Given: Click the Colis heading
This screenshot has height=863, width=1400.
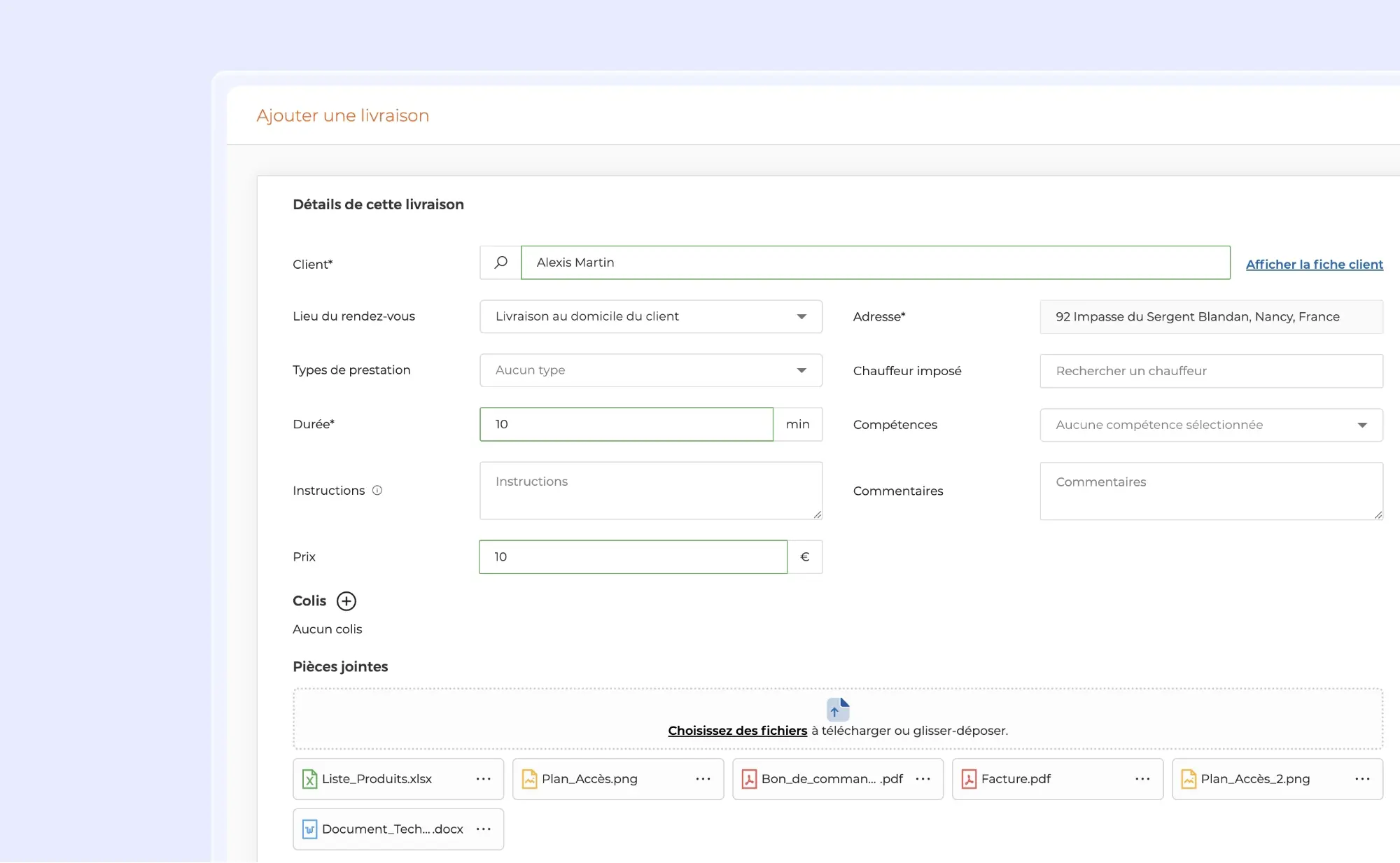Looking at the screenshot, I should click(x=309, y=601).
